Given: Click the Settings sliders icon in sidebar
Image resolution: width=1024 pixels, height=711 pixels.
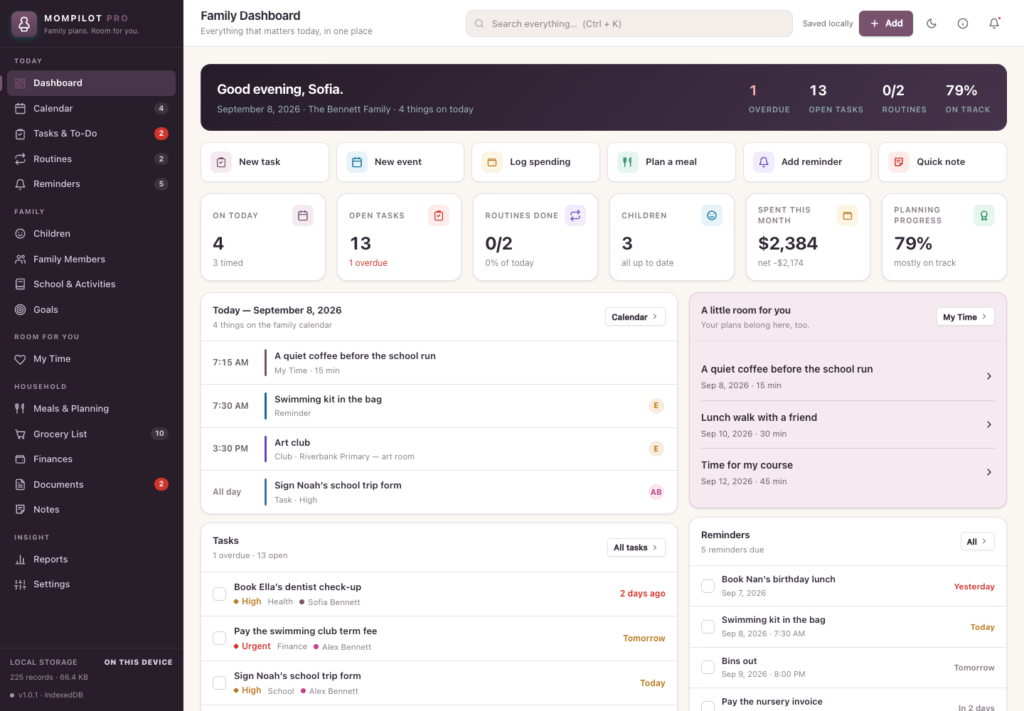Looking at the screenshot, I should click(20, 584).
